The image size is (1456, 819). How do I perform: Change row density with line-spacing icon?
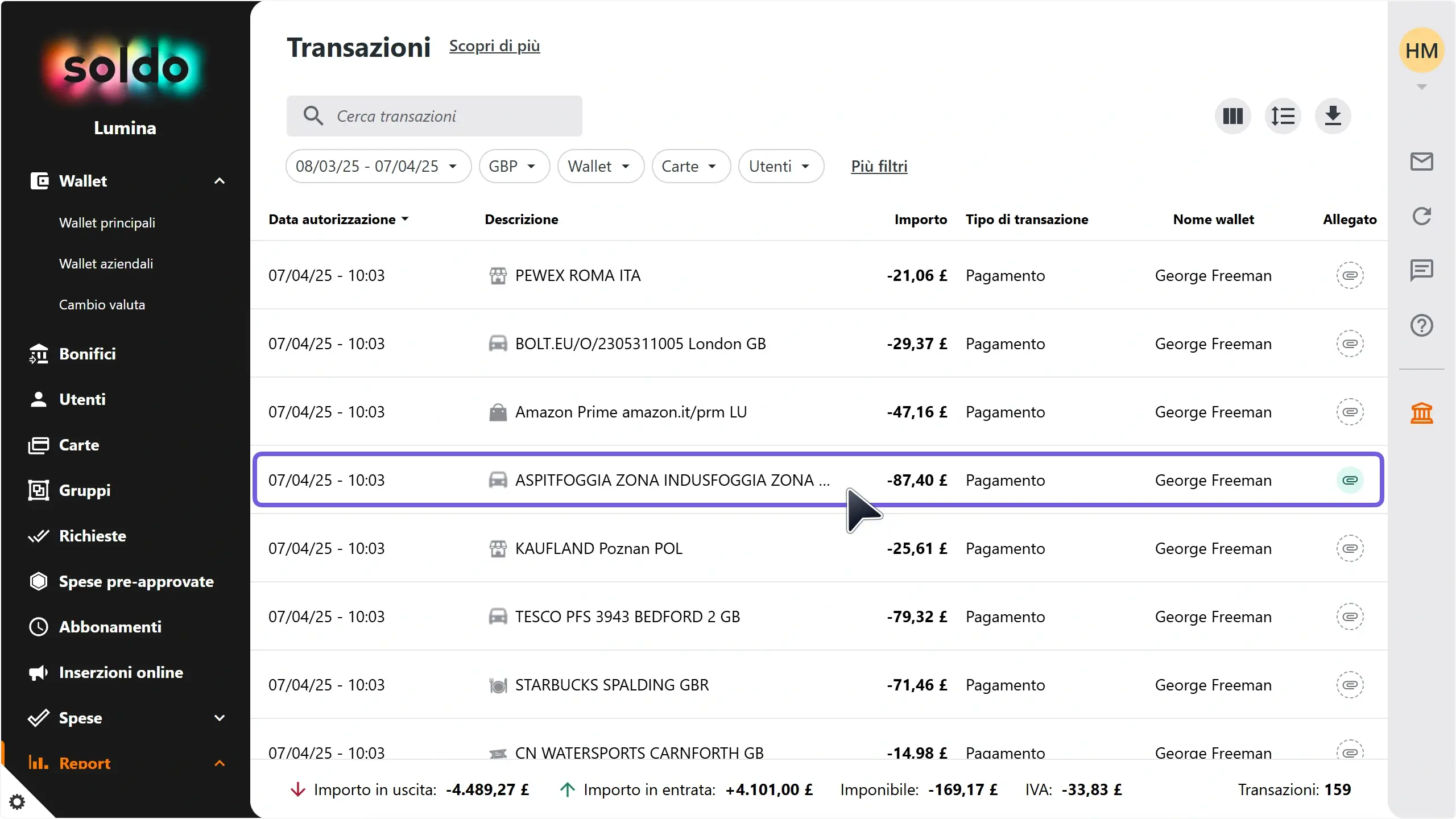(x=1283, y=116)
